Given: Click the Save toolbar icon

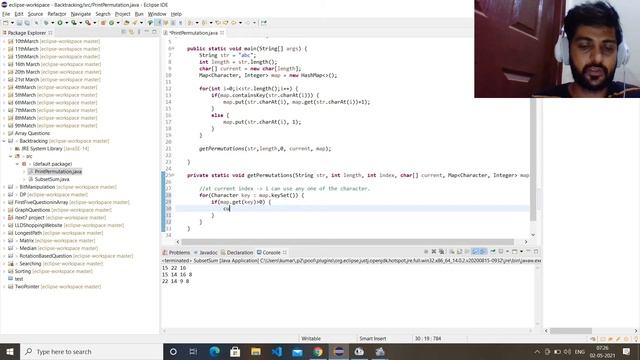Looking at the screenshot, I should click(19, 23).
